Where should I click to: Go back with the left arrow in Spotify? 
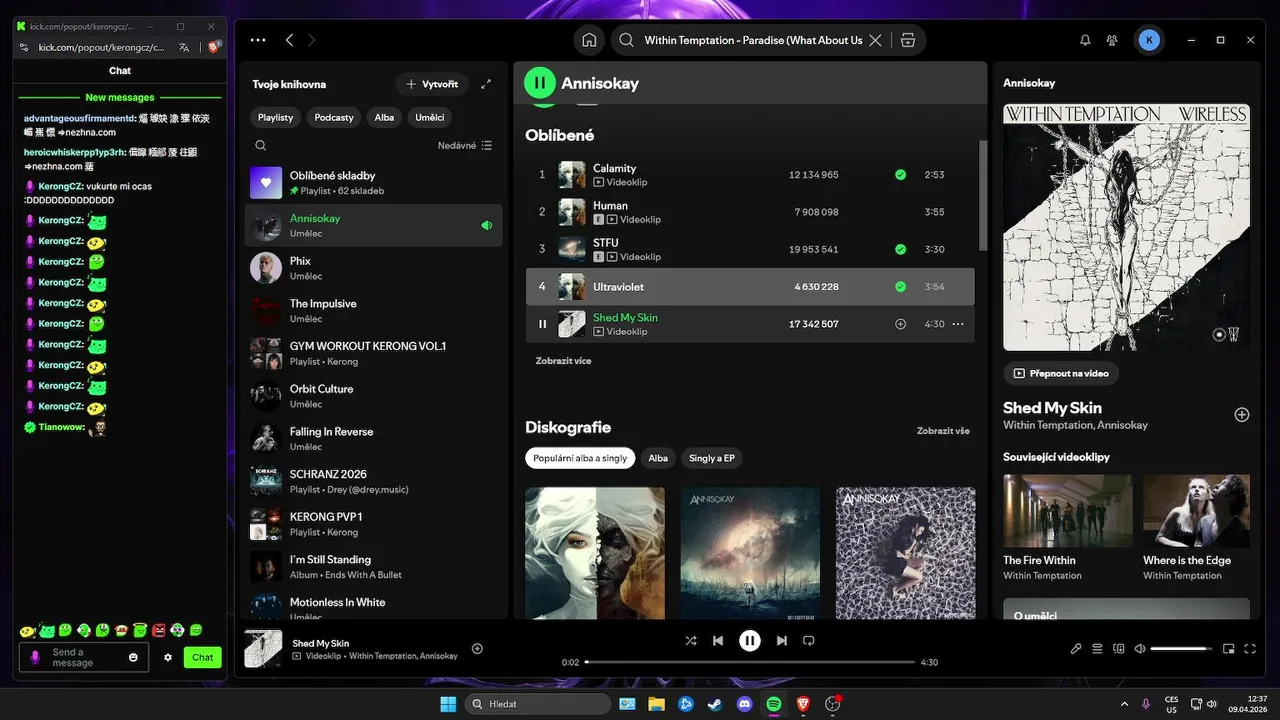point(289,40)
